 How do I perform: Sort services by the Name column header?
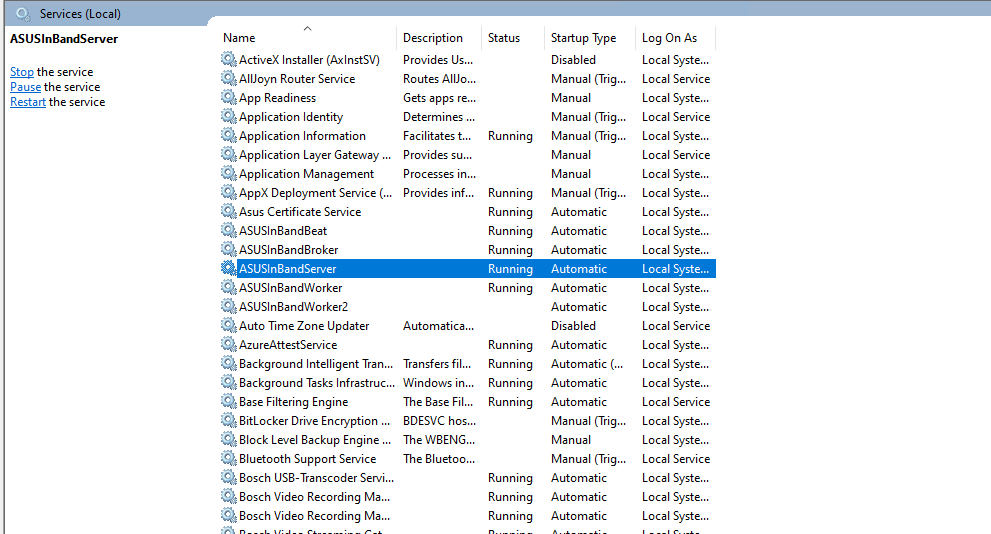(307, 38)
